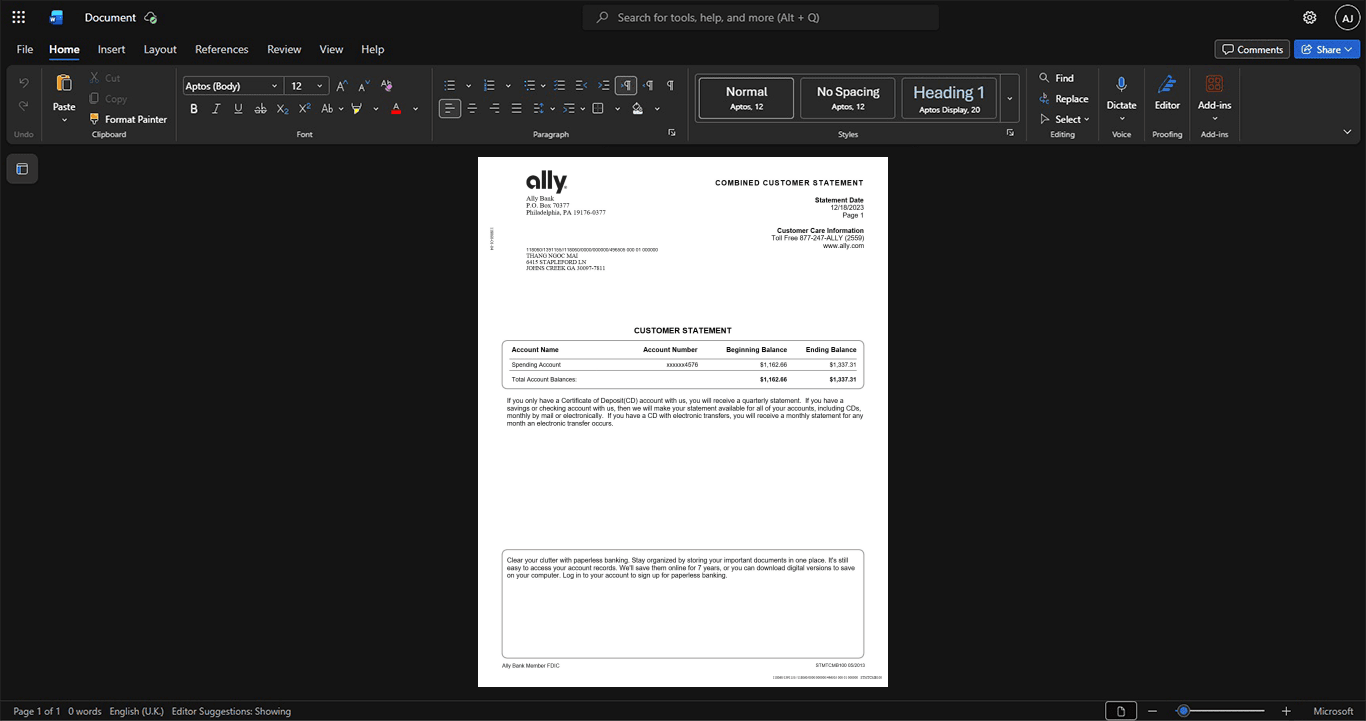Click the Increase Indent icon

(604, 86)
